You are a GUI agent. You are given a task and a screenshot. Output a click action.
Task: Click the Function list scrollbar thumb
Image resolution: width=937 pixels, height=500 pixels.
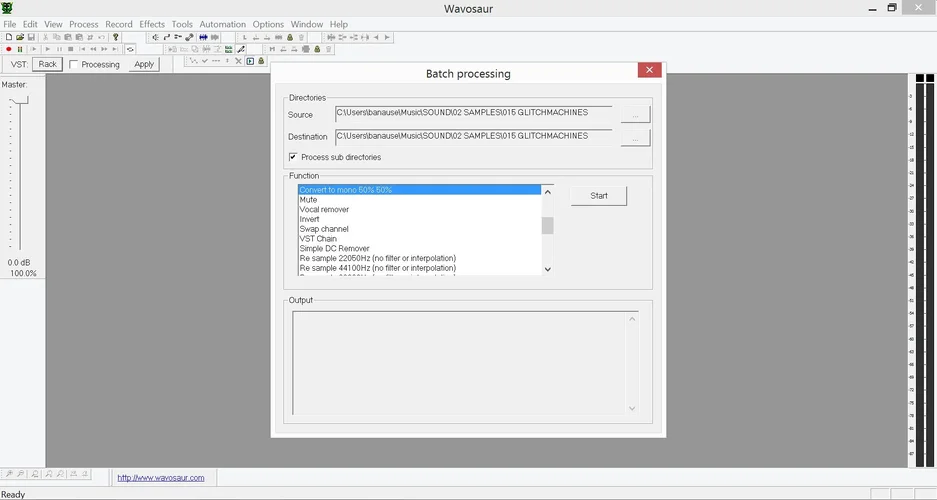(x=547, y=225)
